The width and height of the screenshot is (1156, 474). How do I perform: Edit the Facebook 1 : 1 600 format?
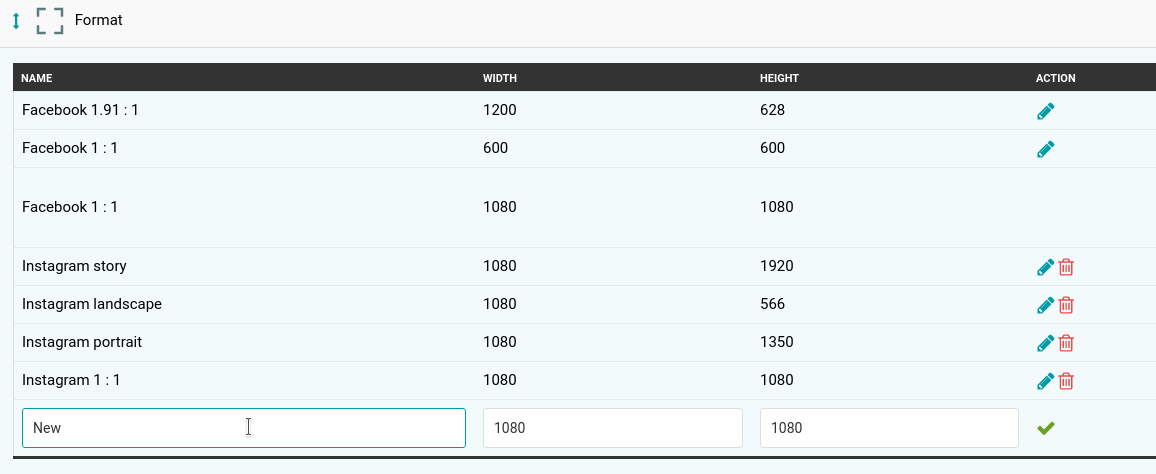pos(1045,150)
